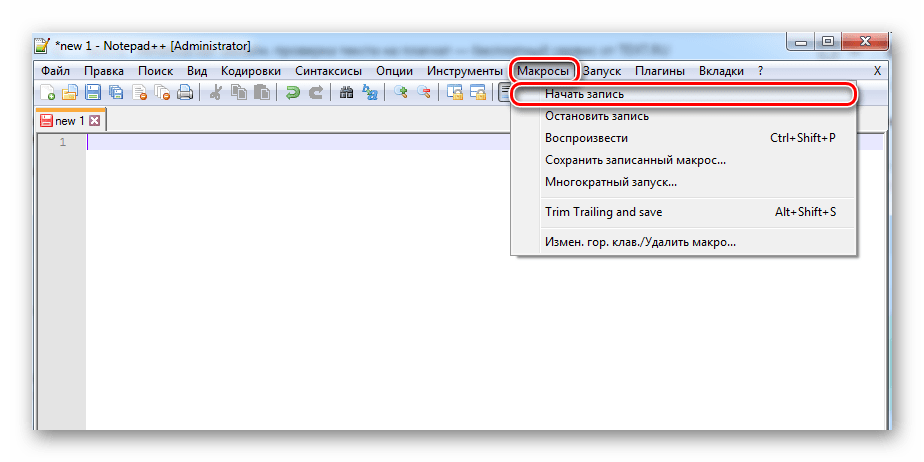This screenshot has width=924, height=462.
Task: Click the Replace icon in the toolbar
Action: pyautogui.click(x=369, y=93)
